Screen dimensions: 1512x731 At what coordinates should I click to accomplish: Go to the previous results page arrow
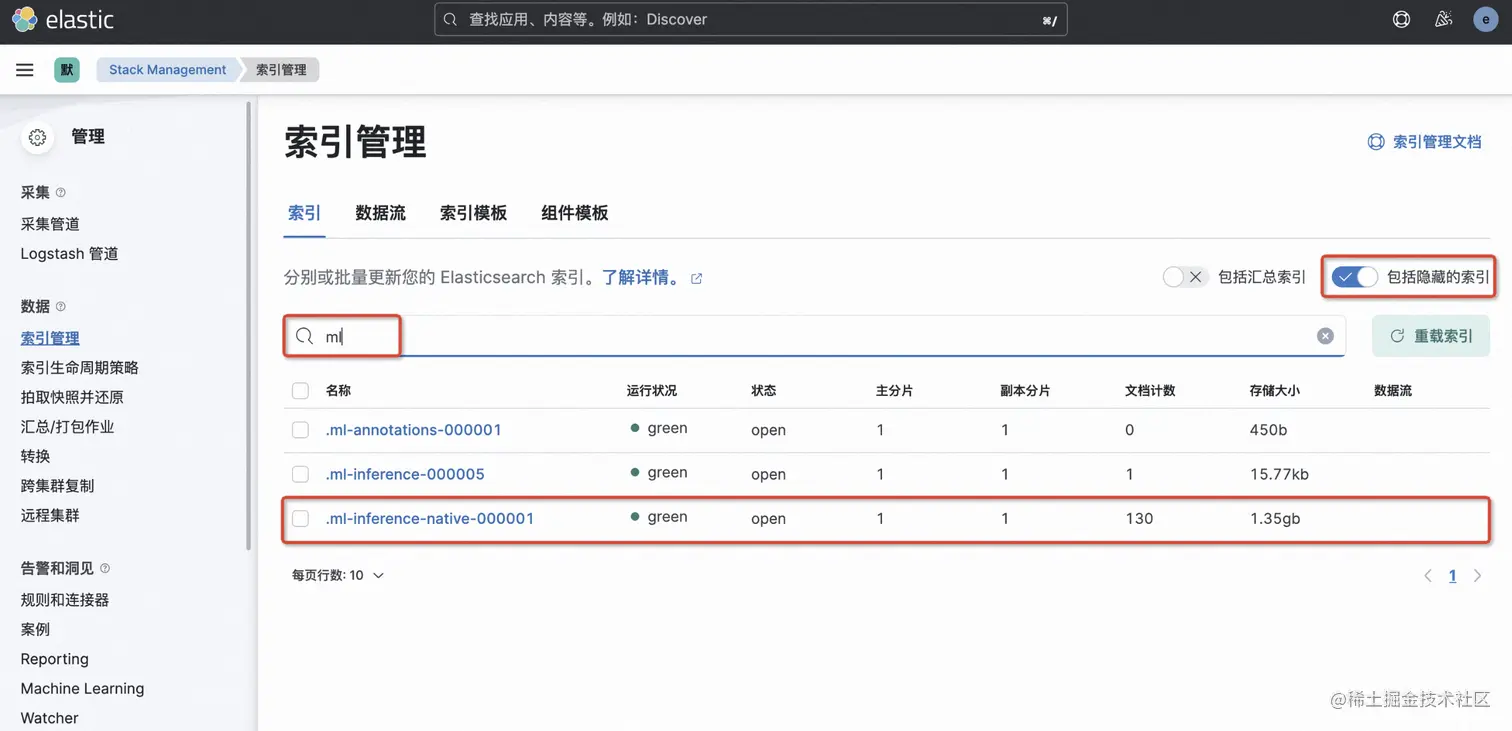point(1428,575)
